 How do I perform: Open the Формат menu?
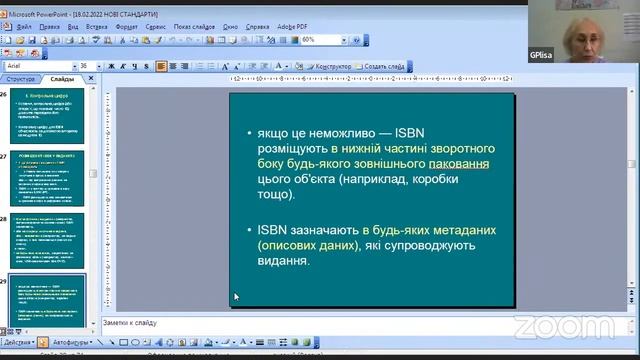pos(127,27)
